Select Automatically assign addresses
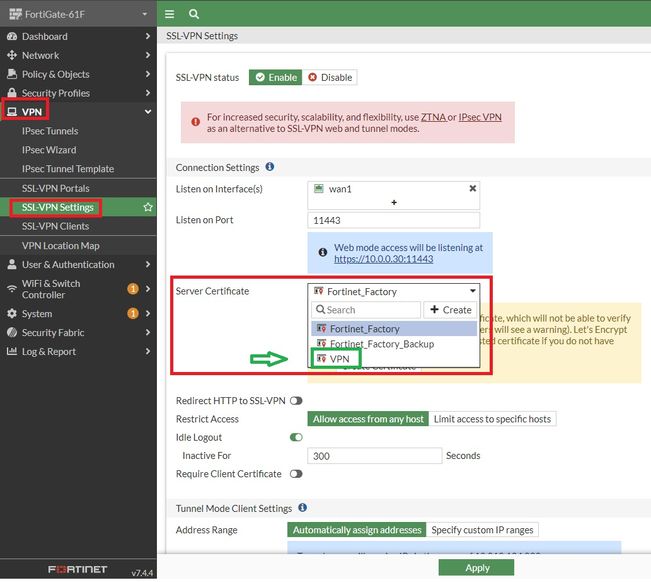 pos(357,530)
